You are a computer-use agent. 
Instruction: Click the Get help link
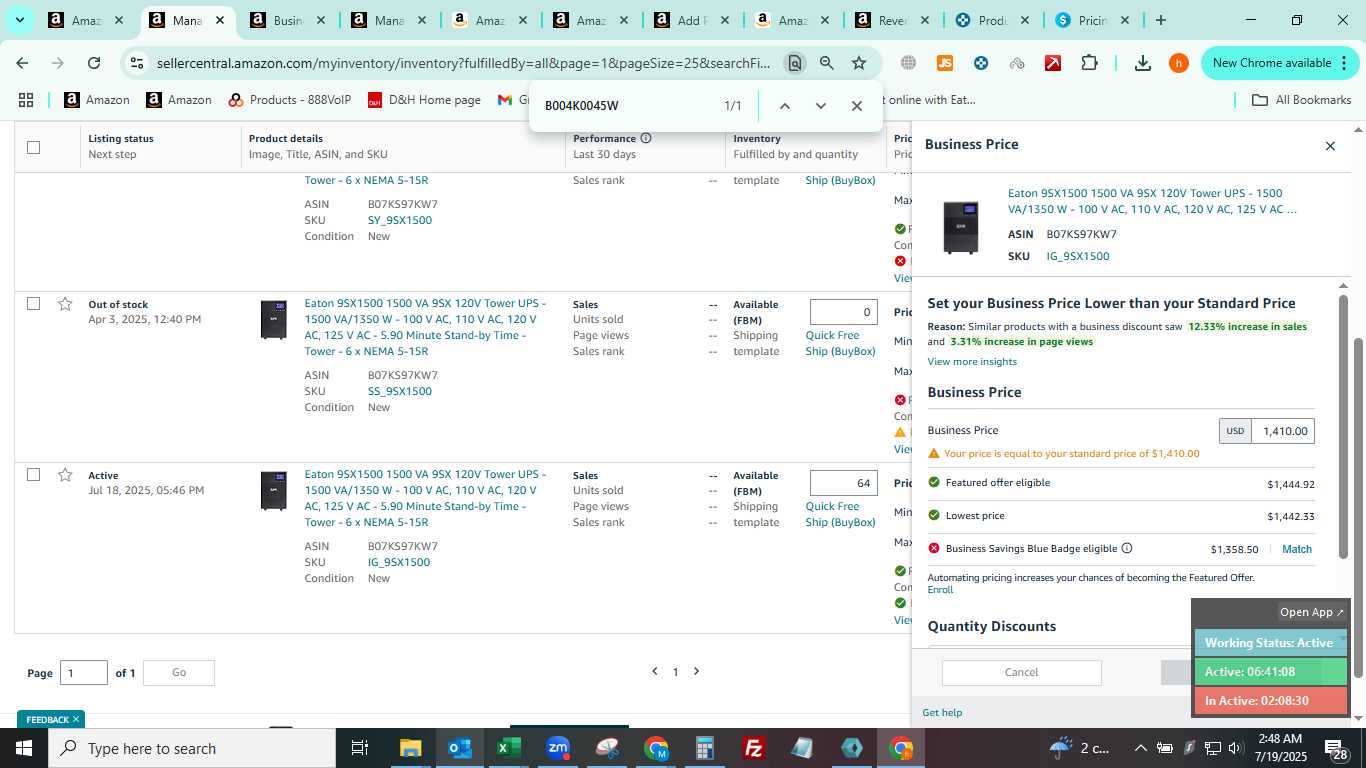click(x=942, y=712)
